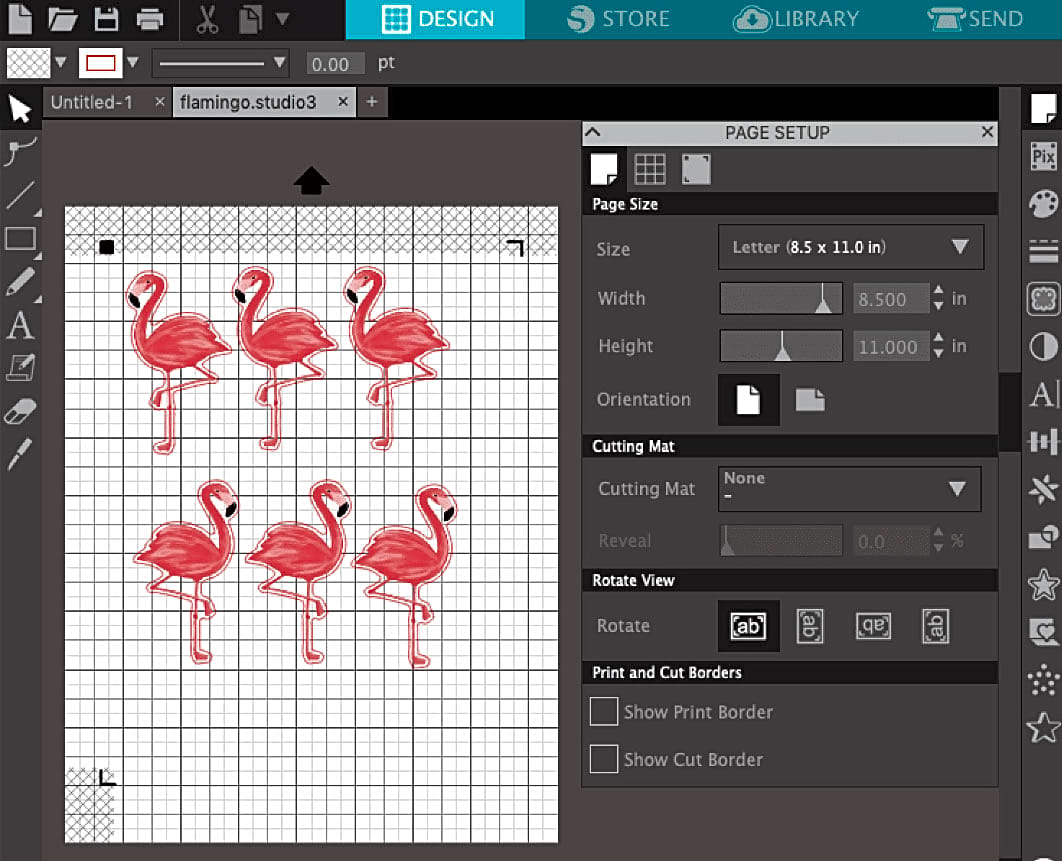Open the Transform align panel icon
1062x861 pixels.
point(1043,442)
